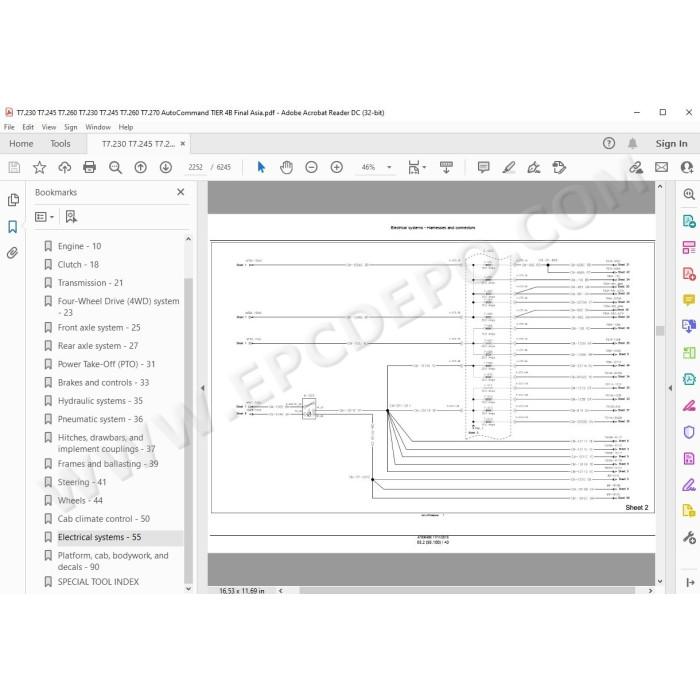
Task: View notifications with the bell icon
Action: 632,143
